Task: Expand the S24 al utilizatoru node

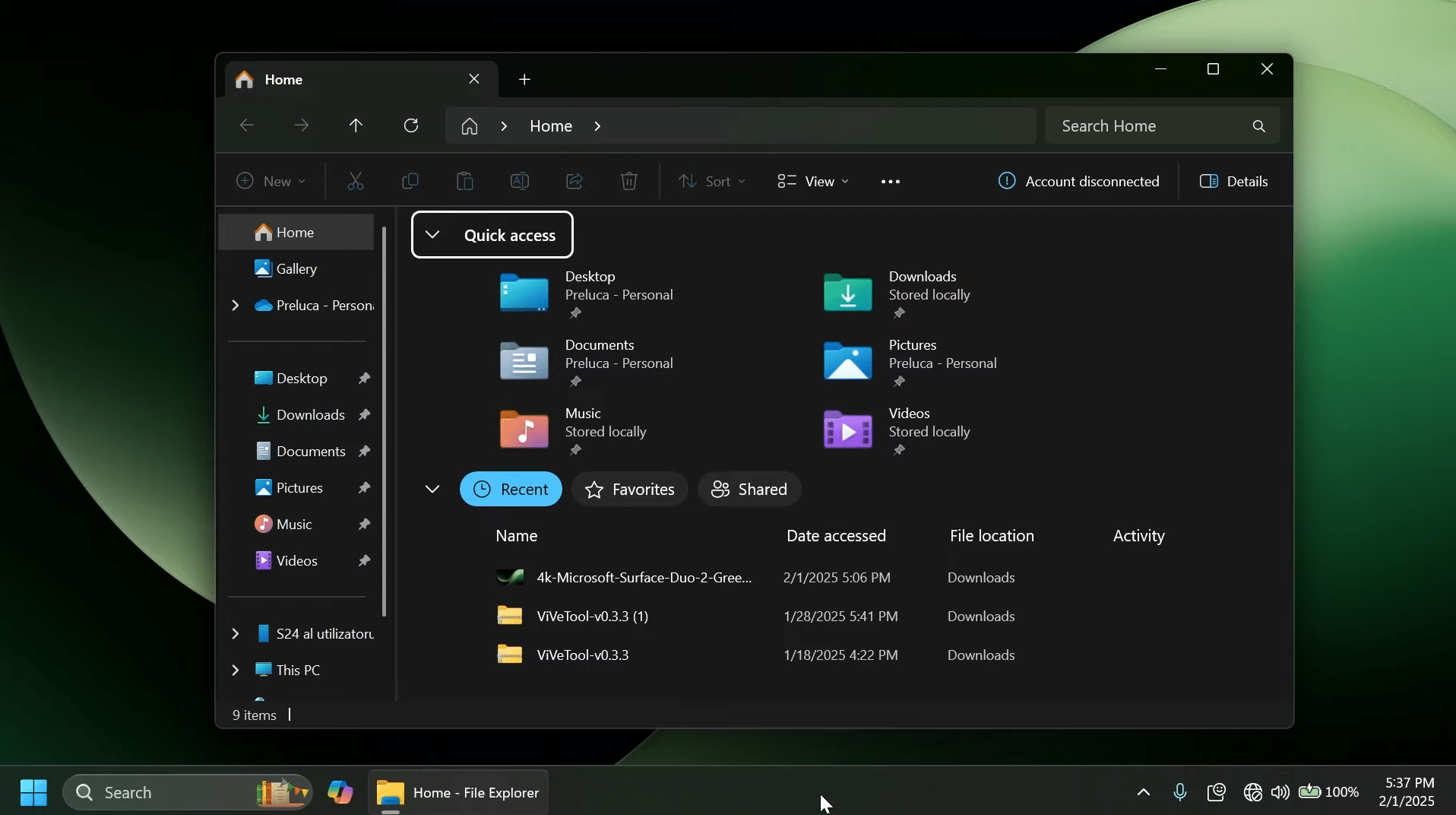Action: click(x=236, y=633)
